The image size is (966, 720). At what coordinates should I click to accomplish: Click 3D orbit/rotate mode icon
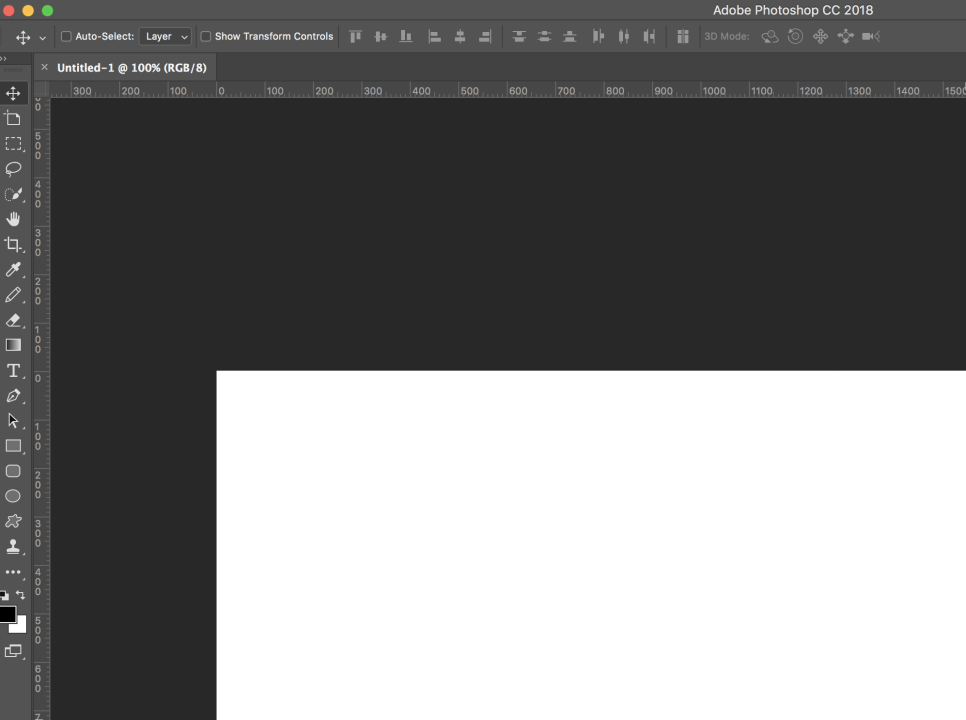click(x=769, y=36)
